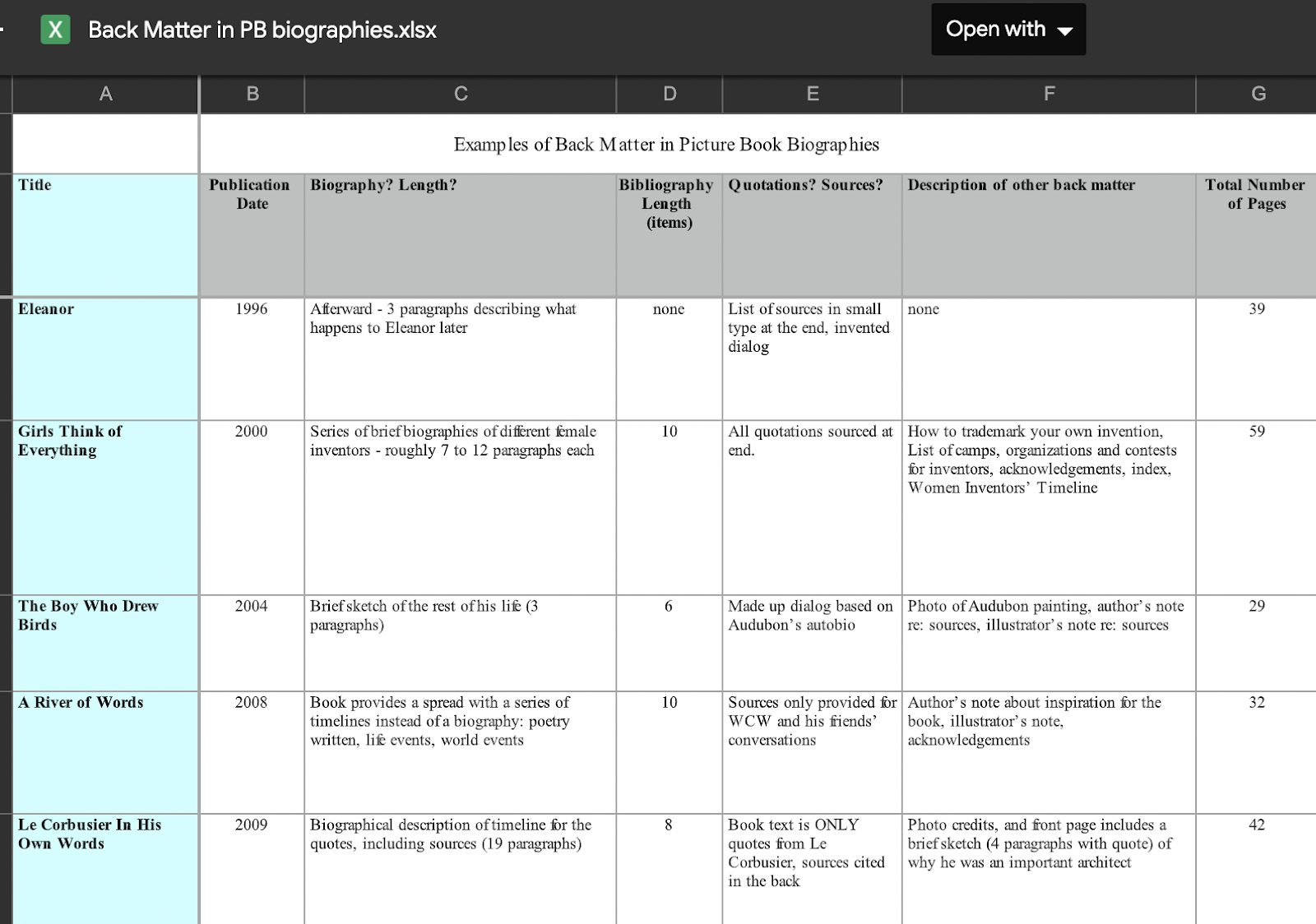Click the 'Photo of Audubon painting' cell
Image resolution: width=1316 pixels, height=924 pixels.
pos(1050,643)
